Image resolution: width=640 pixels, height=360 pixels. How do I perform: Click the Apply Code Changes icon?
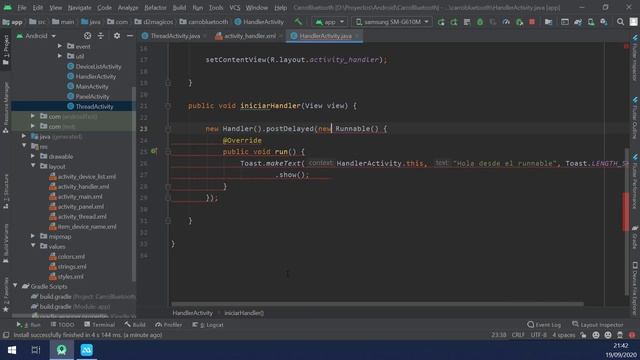pos(454,22)
